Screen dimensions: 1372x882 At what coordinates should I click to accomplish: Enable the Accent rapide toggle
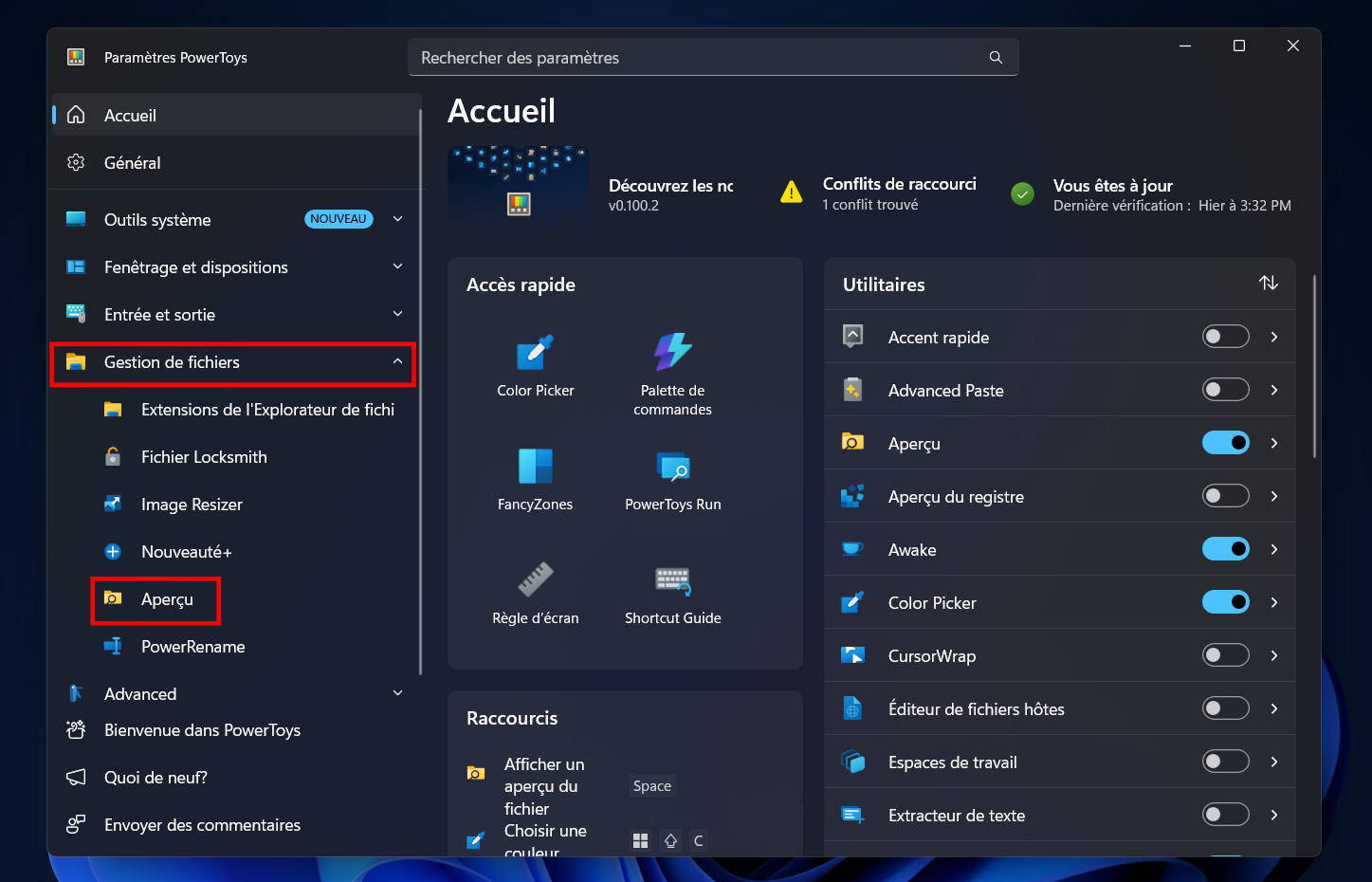pos(1226,337)
